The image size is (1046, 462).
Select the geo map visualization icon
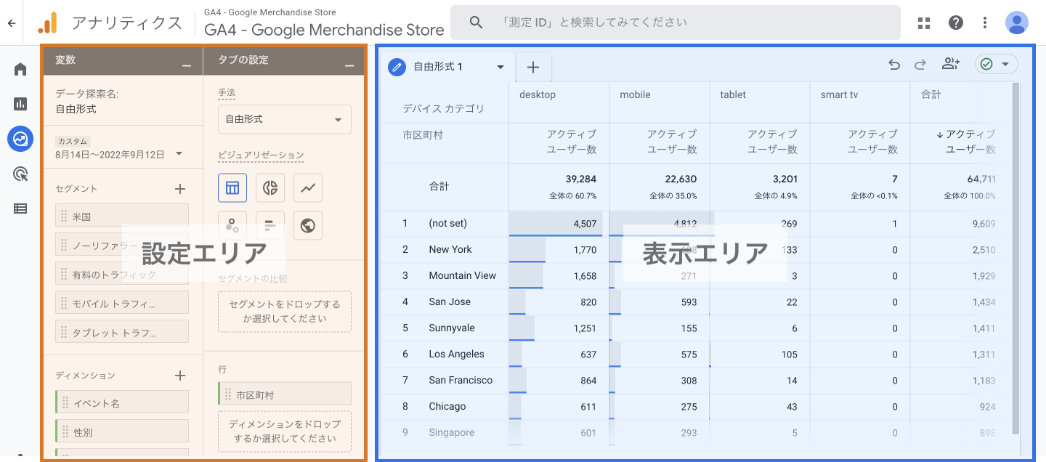(x=308, y=226)
